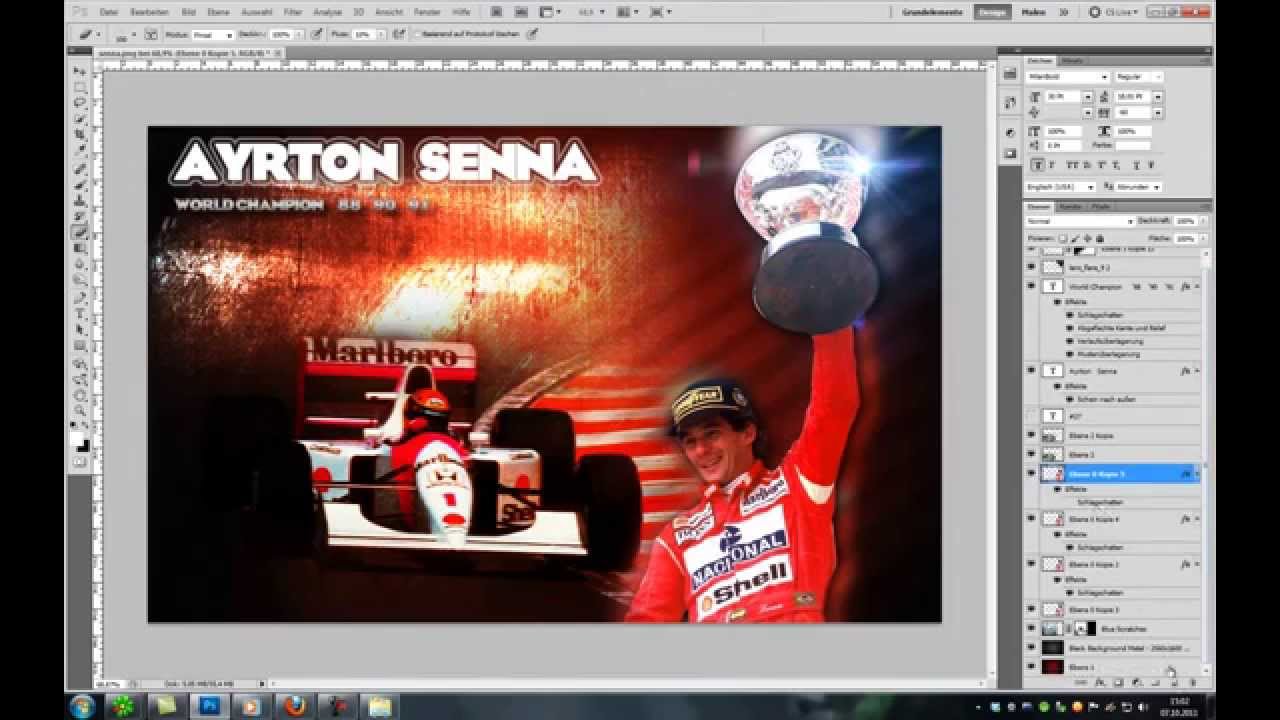The width and height of the screenshot is (1280, 720).
Task: Select the Eyedropper tool
Action: (x=79, y=150)
